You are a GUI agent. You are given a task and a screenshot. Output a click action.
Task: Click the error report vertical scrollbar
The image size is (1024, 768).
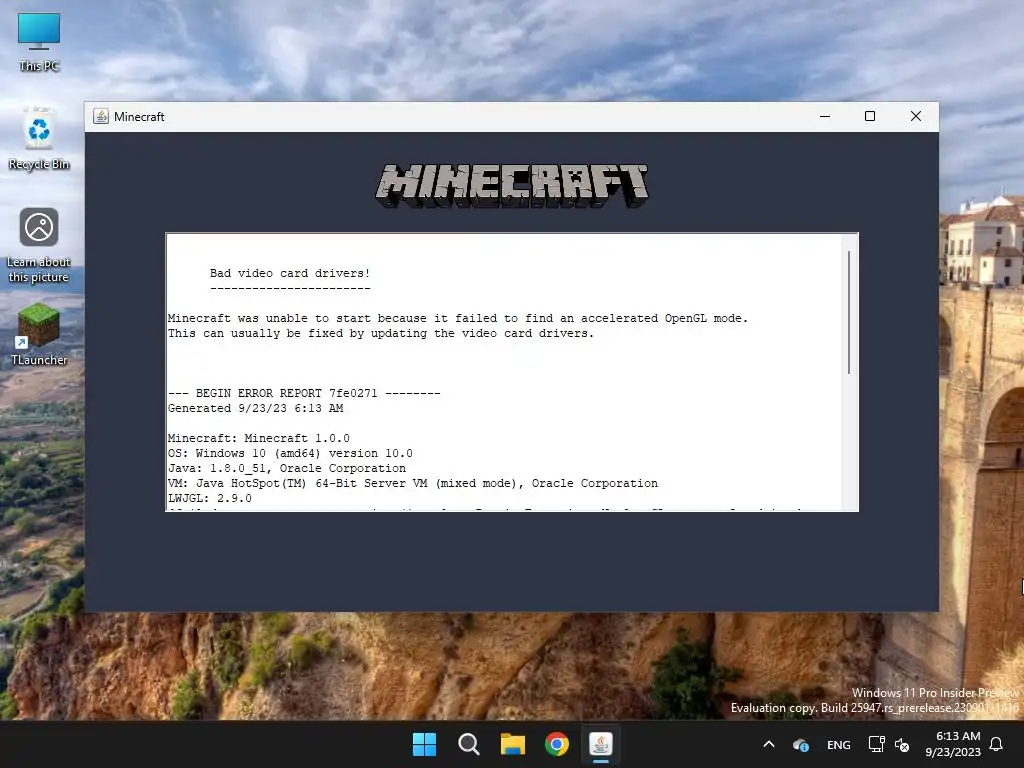[849, 312]
